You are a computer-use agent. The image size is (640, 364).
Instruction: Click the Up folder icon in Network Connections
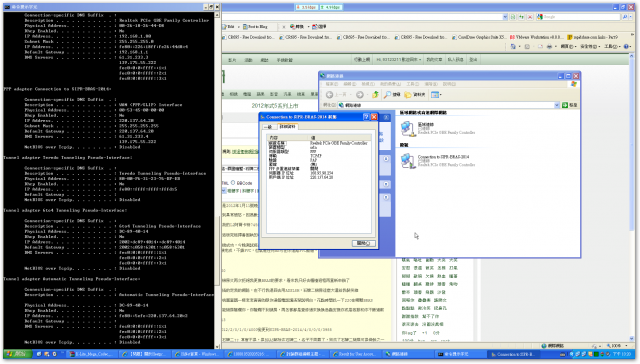click(x=375, y=94)
